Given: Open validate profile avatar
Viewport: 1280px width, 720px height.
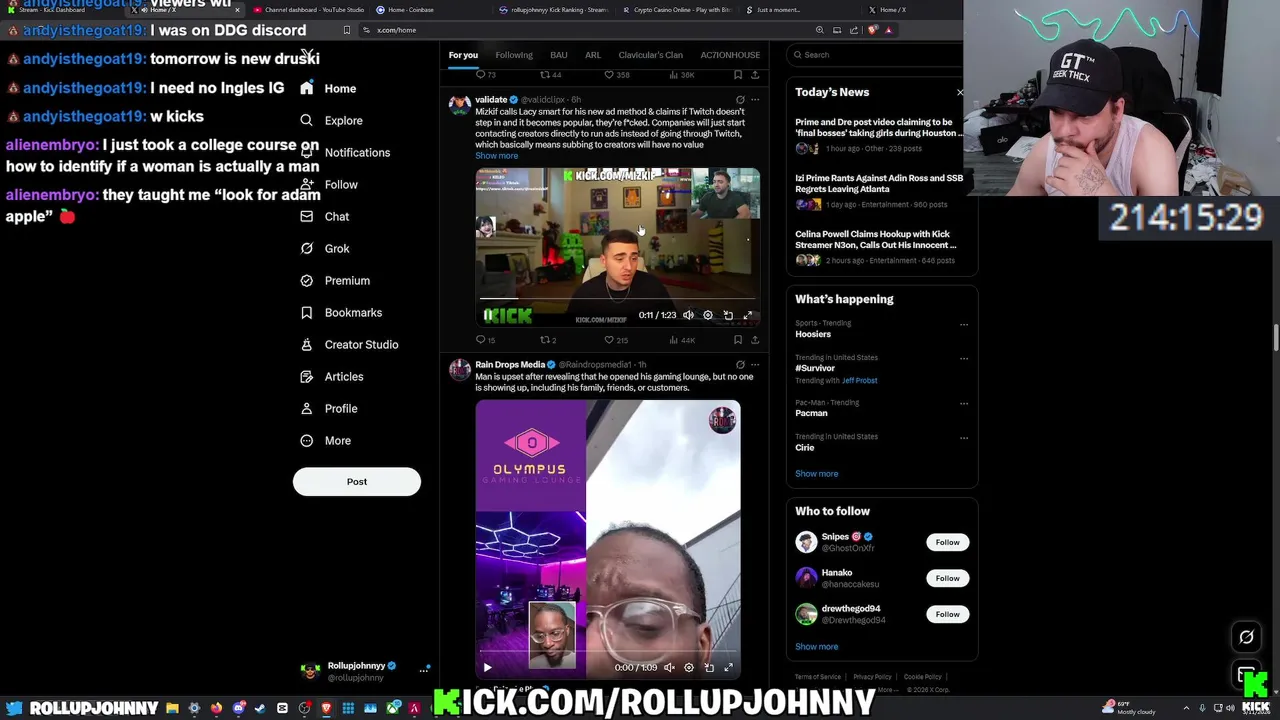Looking at the screenshot, I should 460,104.
